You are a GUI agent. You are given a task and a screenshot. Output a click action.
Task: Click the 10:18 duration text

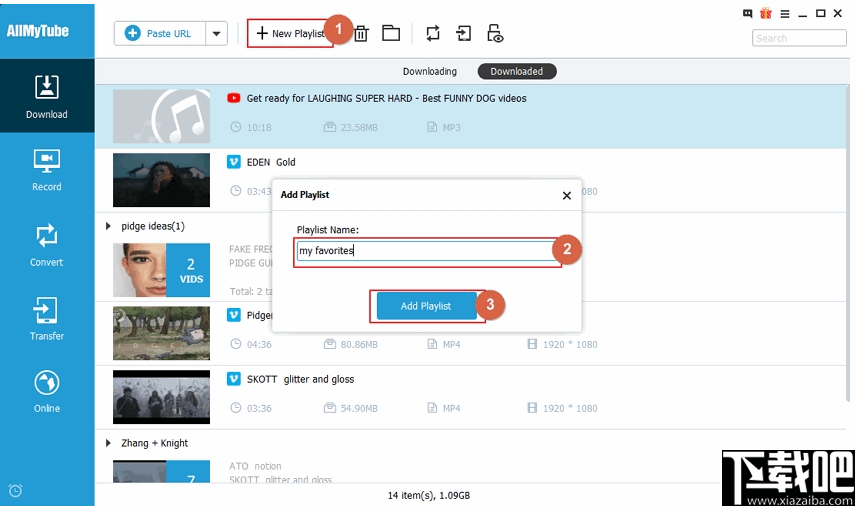(x=259, y=127)
